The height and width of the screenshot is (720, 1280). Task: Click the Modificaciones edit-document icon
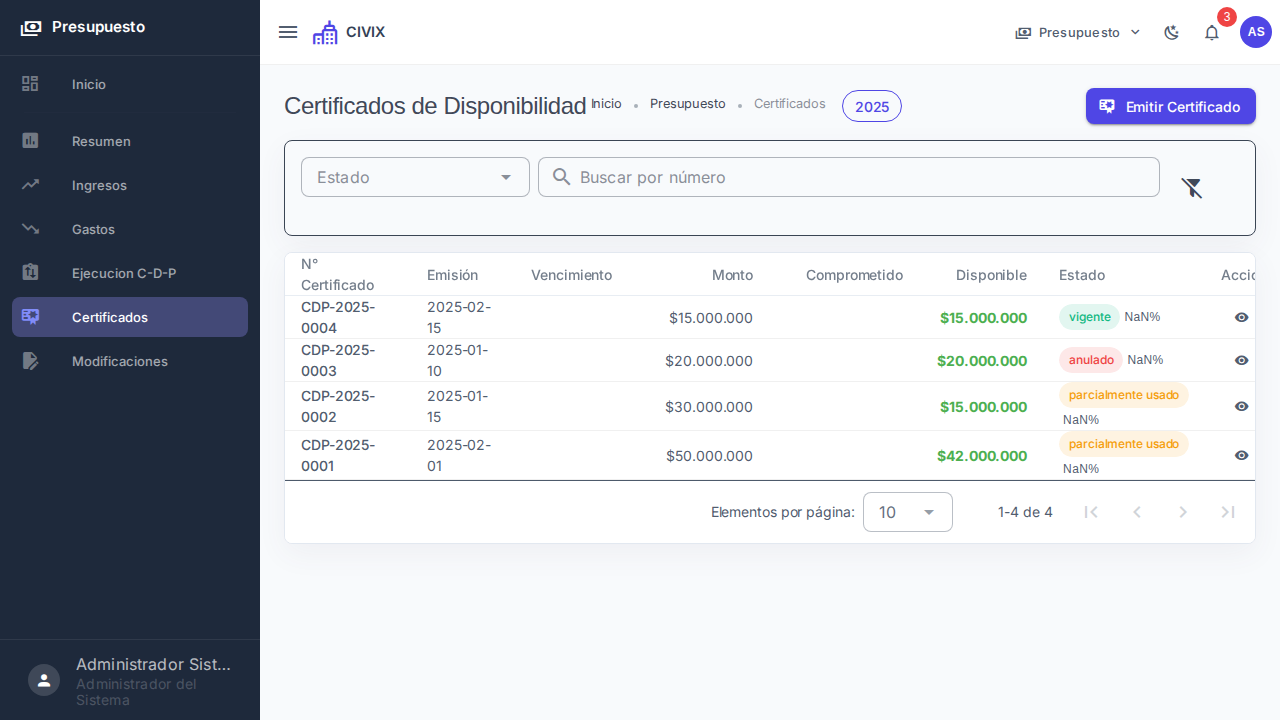click(x=30, y=361)
